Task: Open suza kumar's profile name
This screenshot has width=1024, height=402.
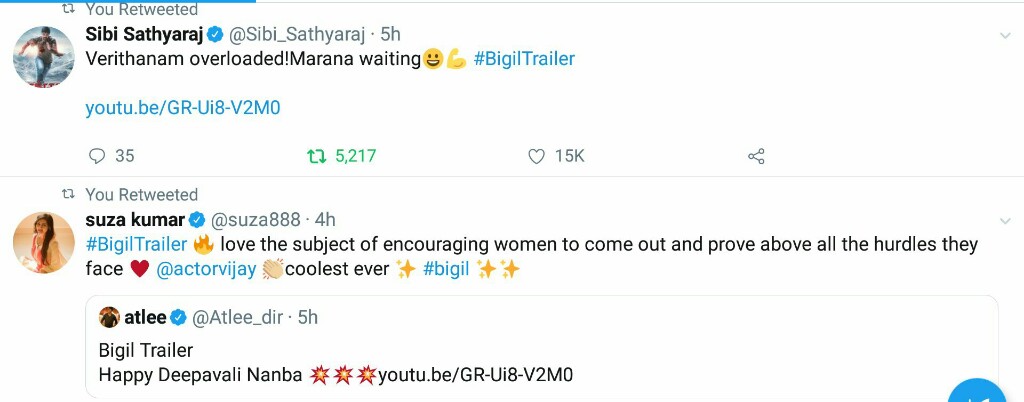Action: [x=135, y=219]
